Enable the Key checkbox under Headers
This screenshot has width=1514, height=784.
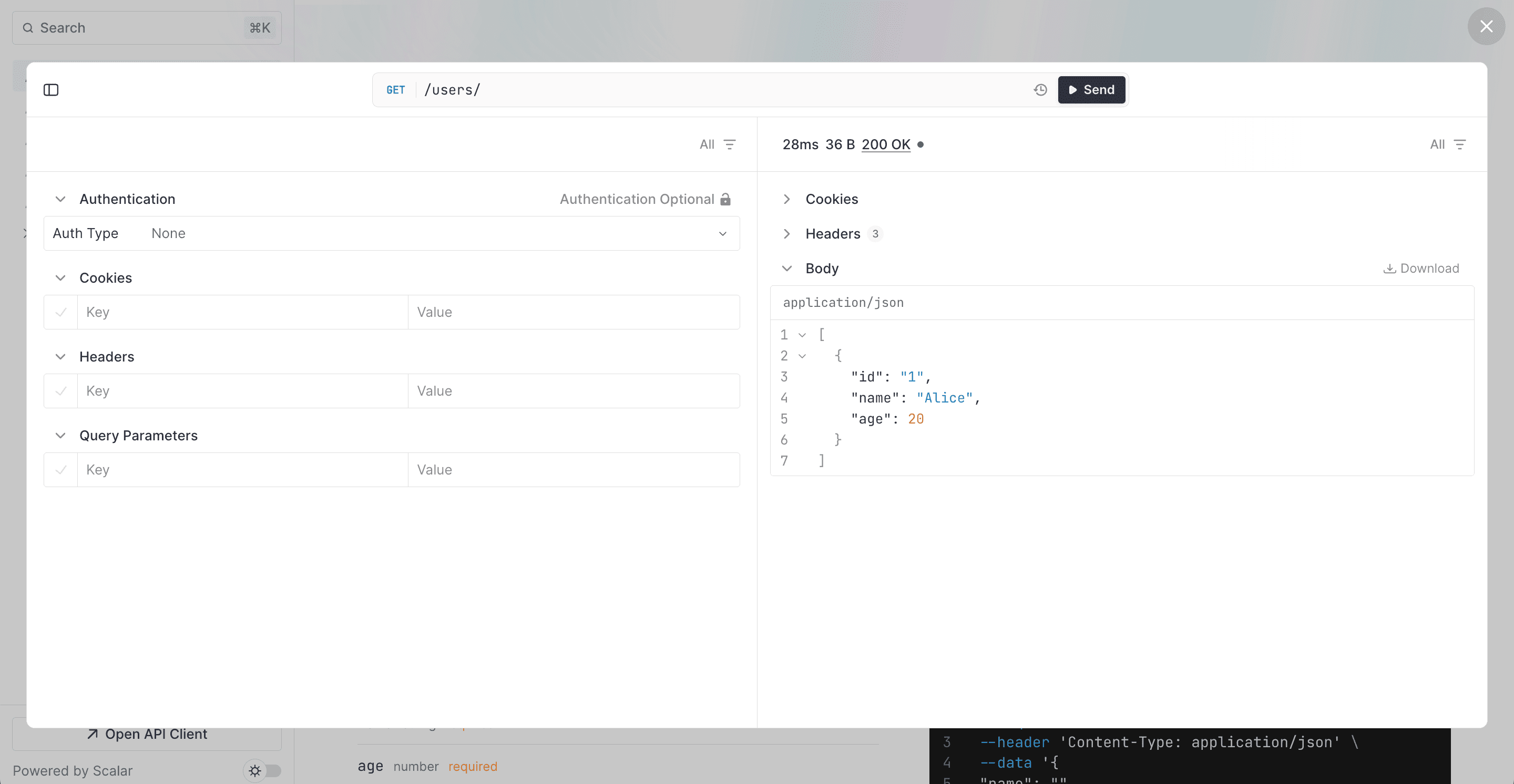pyautogui.click(x=61, y=390)
